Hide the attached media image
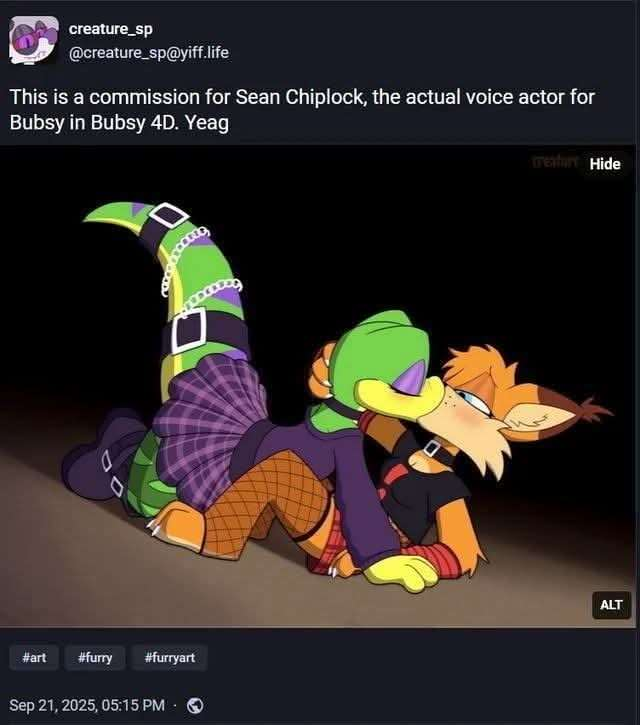The height and width of the screenshot is (725, 640). pos(604,164)
